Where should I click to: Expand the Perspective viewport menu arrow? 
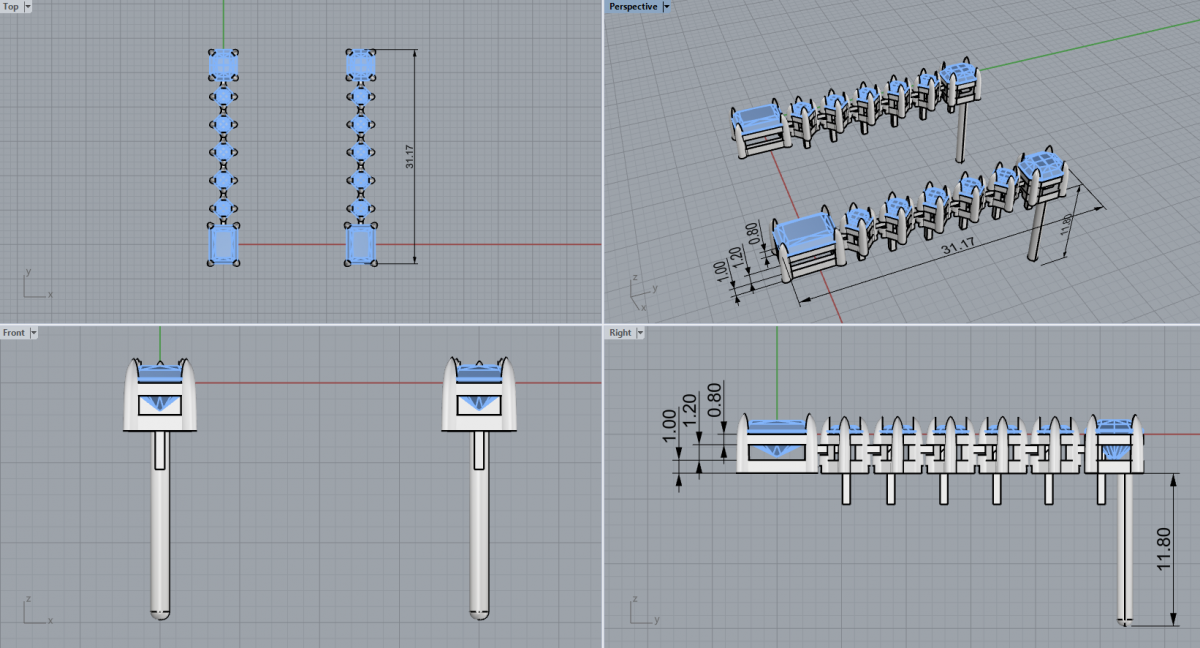pyautogui.click(x=666, y=6)
